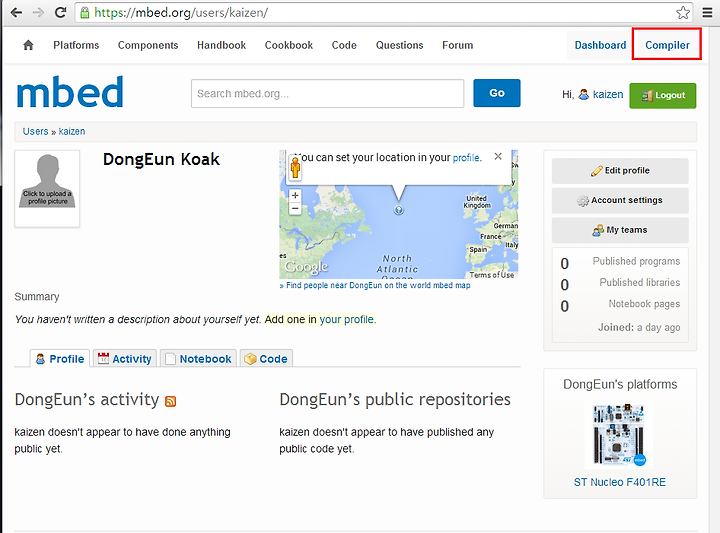Click your profile link in summary

[x=347, y=320]
